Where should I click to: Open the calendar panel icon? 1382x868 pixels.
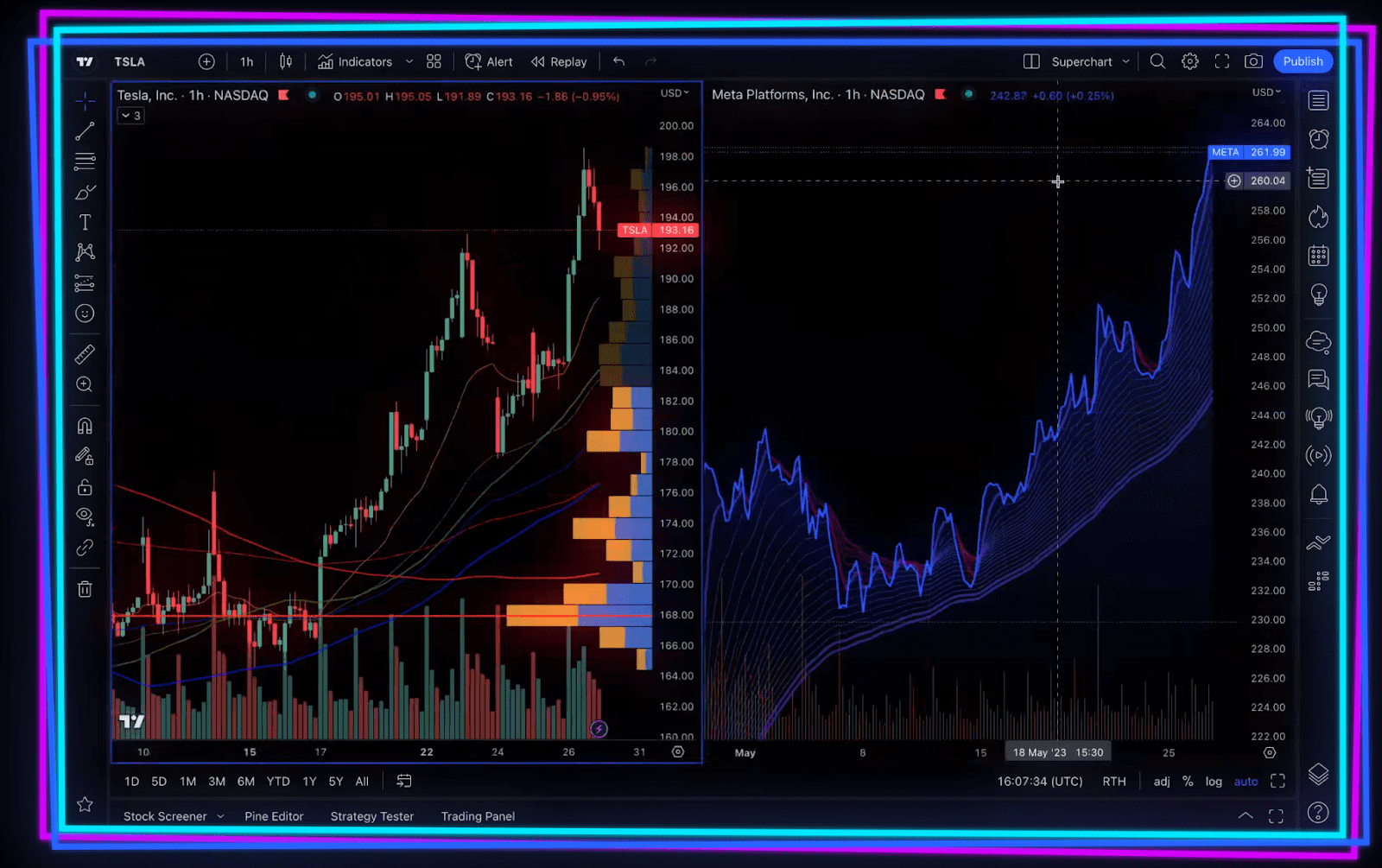tap(1318, 256)
